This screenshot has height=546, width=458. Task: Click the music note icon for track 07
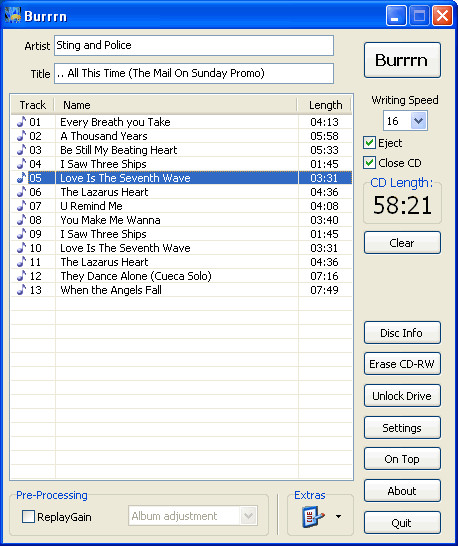coord(22,206)
